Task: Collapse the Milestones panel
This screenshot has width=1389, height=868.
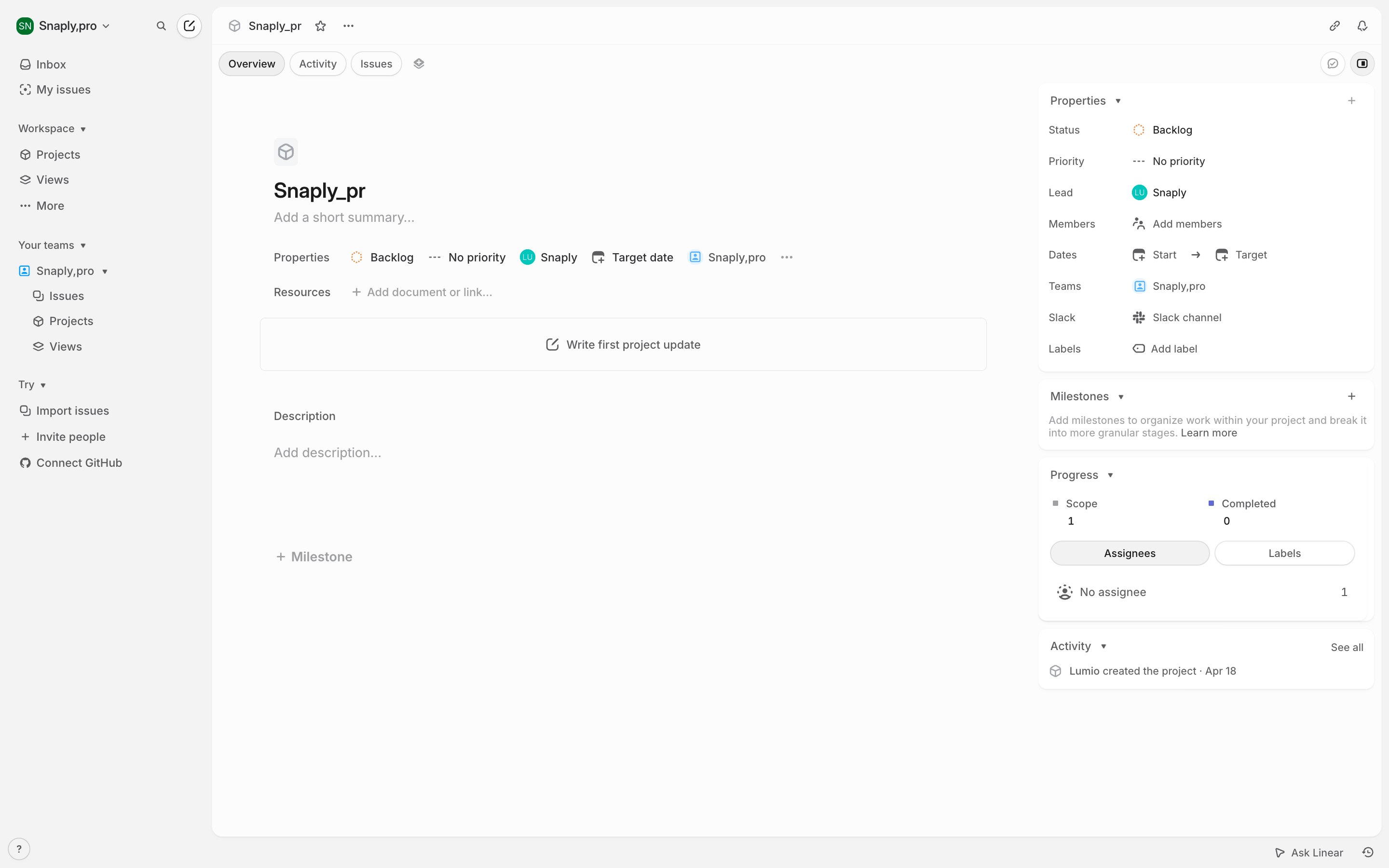Action: [x=1121, y=397]
